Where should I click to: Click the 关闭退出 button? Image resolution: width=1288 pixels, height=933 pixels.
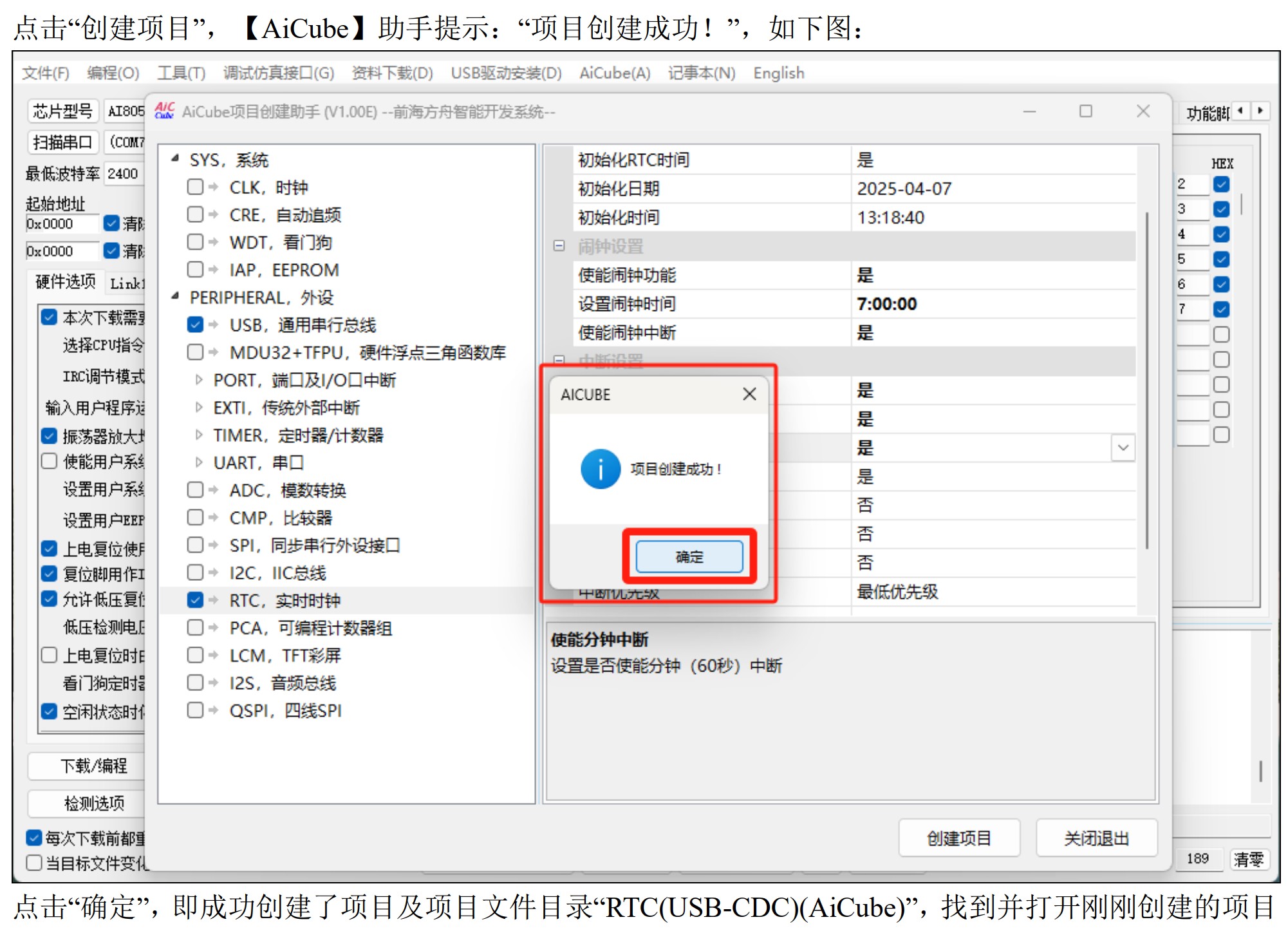pos(1096,838)
